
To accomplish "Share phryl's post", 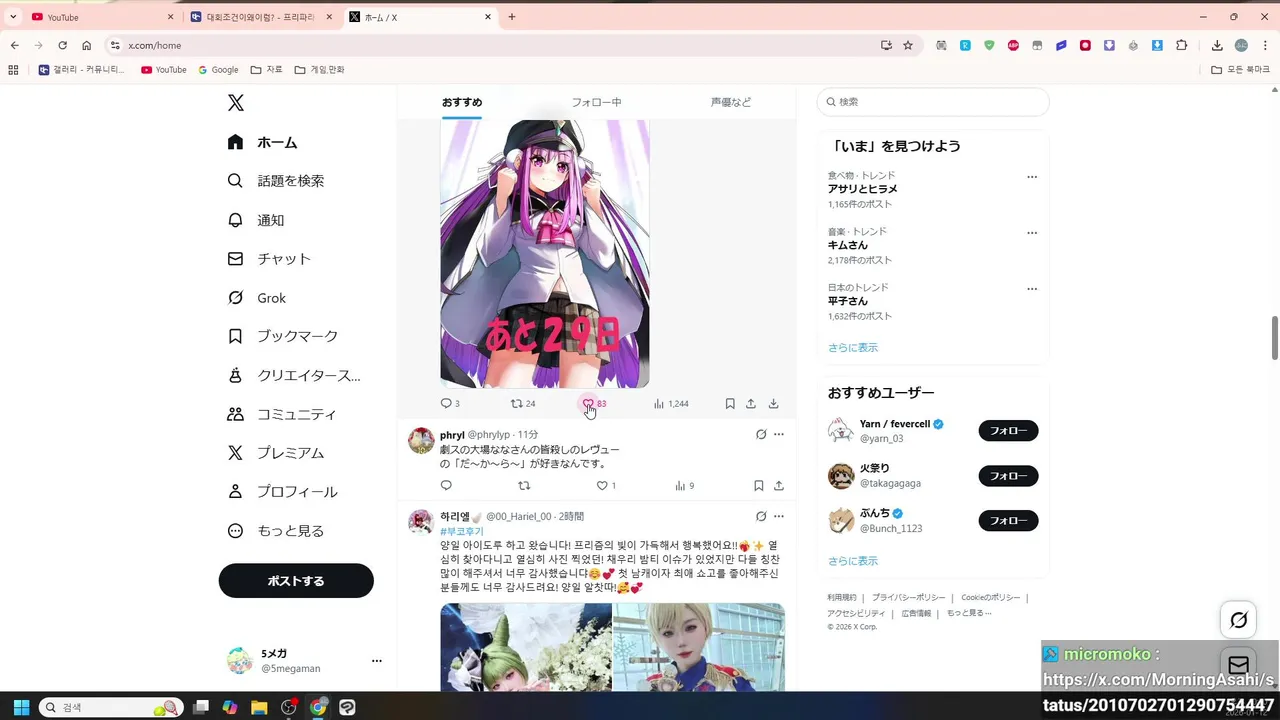I will click(779, 486).
